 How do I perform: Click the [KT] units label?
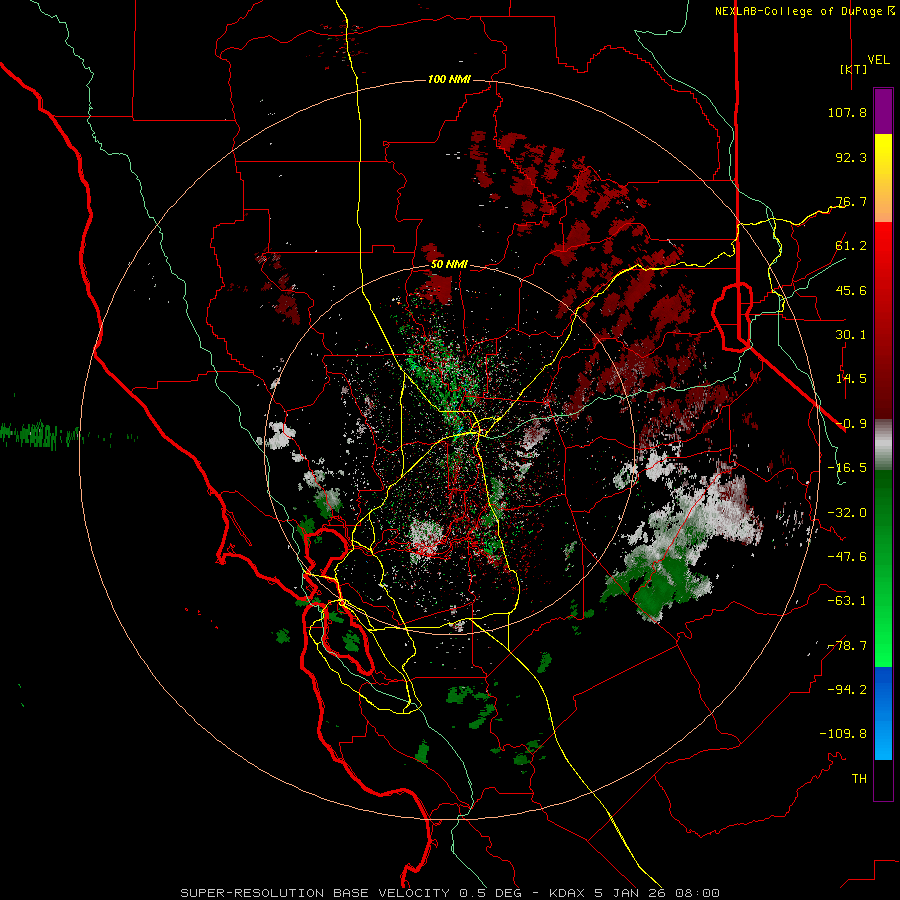(x=853, y=69)
